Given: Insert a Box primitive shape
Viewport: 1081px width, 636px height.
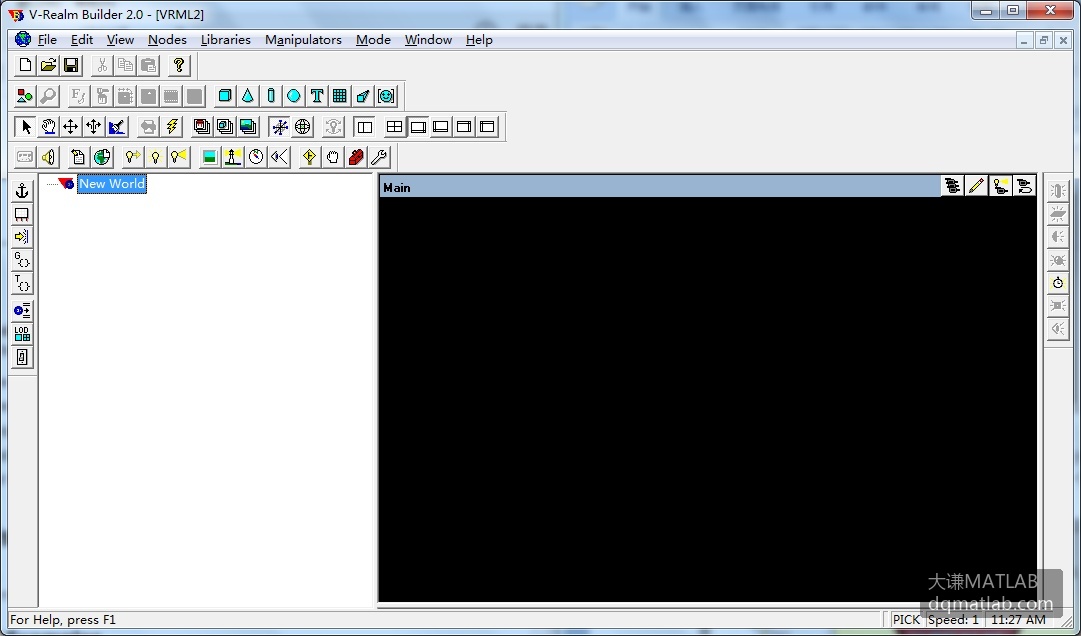Looking at the screenshot, I should click(225, 96).
